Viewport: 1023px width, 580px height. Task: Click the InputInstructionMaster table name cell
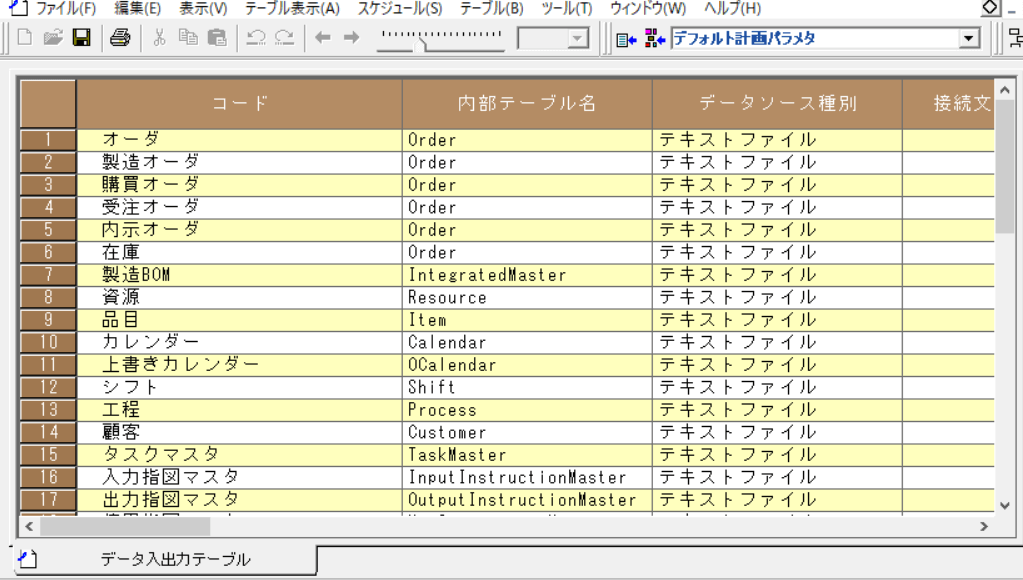click(527, 477)
